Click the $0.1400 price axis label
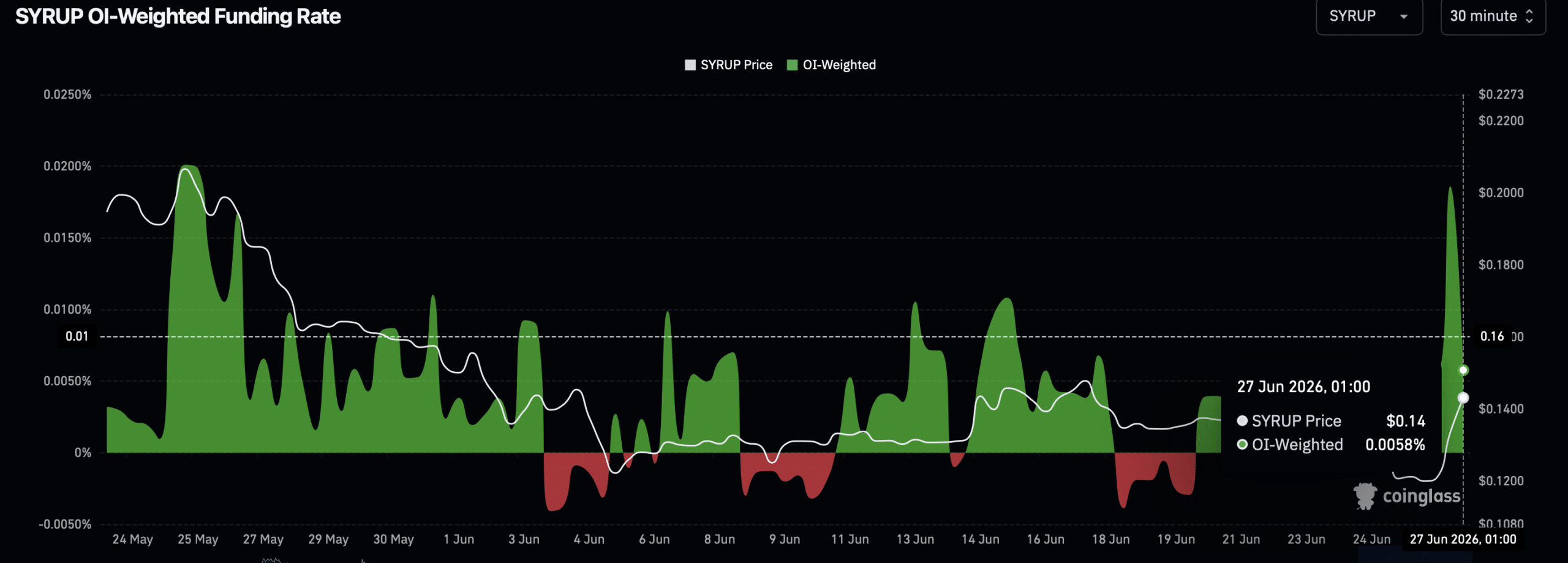This screenshot has width=1568, height=563. [1501, 409]
